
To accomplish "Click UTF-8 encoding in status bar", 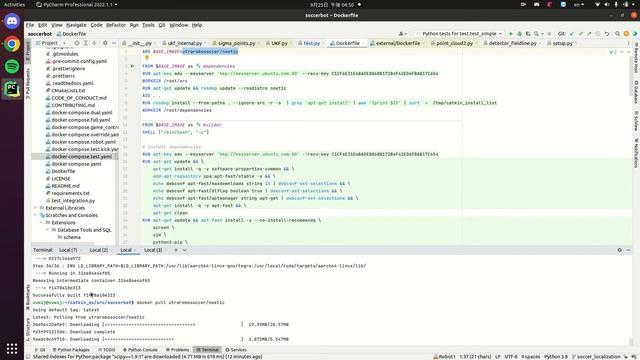I will pyautogui.click(x=511, y=357).
